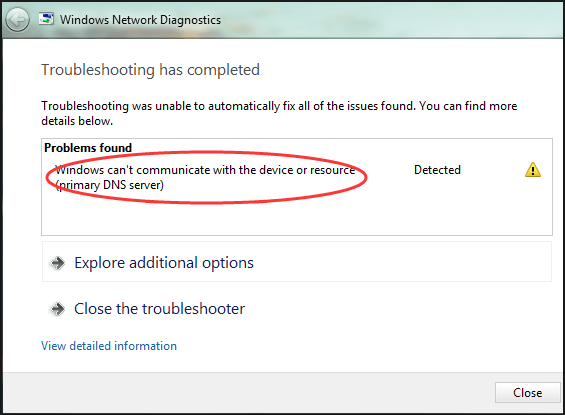
Task: Open View detailed information link
Action: (109, 346)
